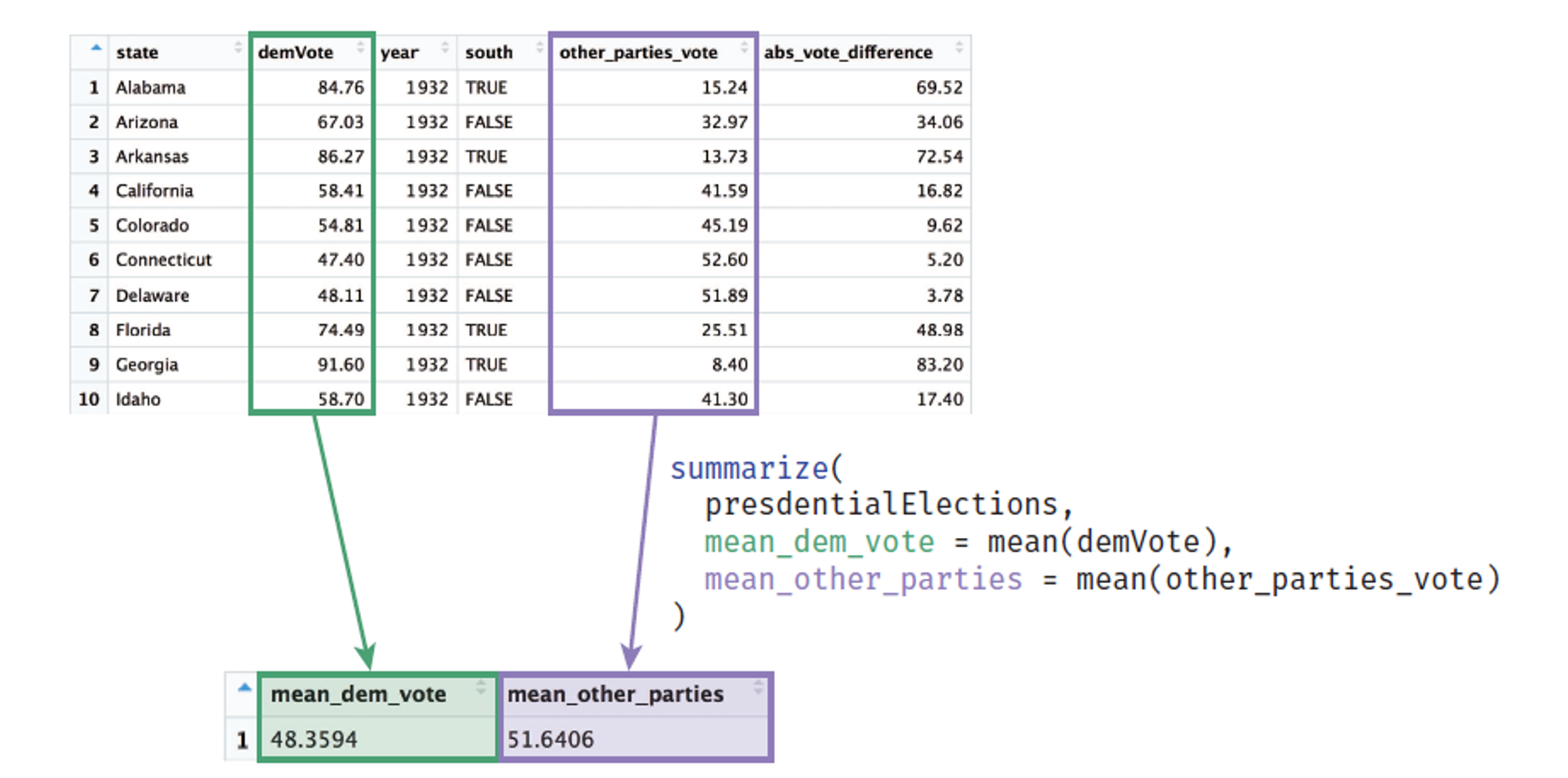
Task: Click other_parties_vote value 32.97
Action: coord(724,122)
